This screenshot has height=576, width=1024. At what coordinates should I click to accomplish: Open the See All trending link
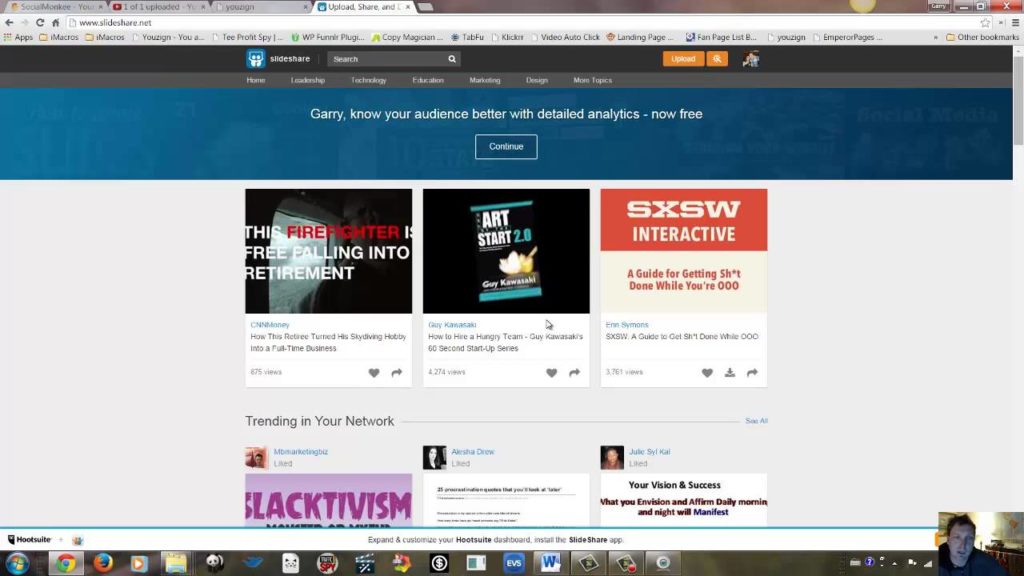[x=756, y=421]
